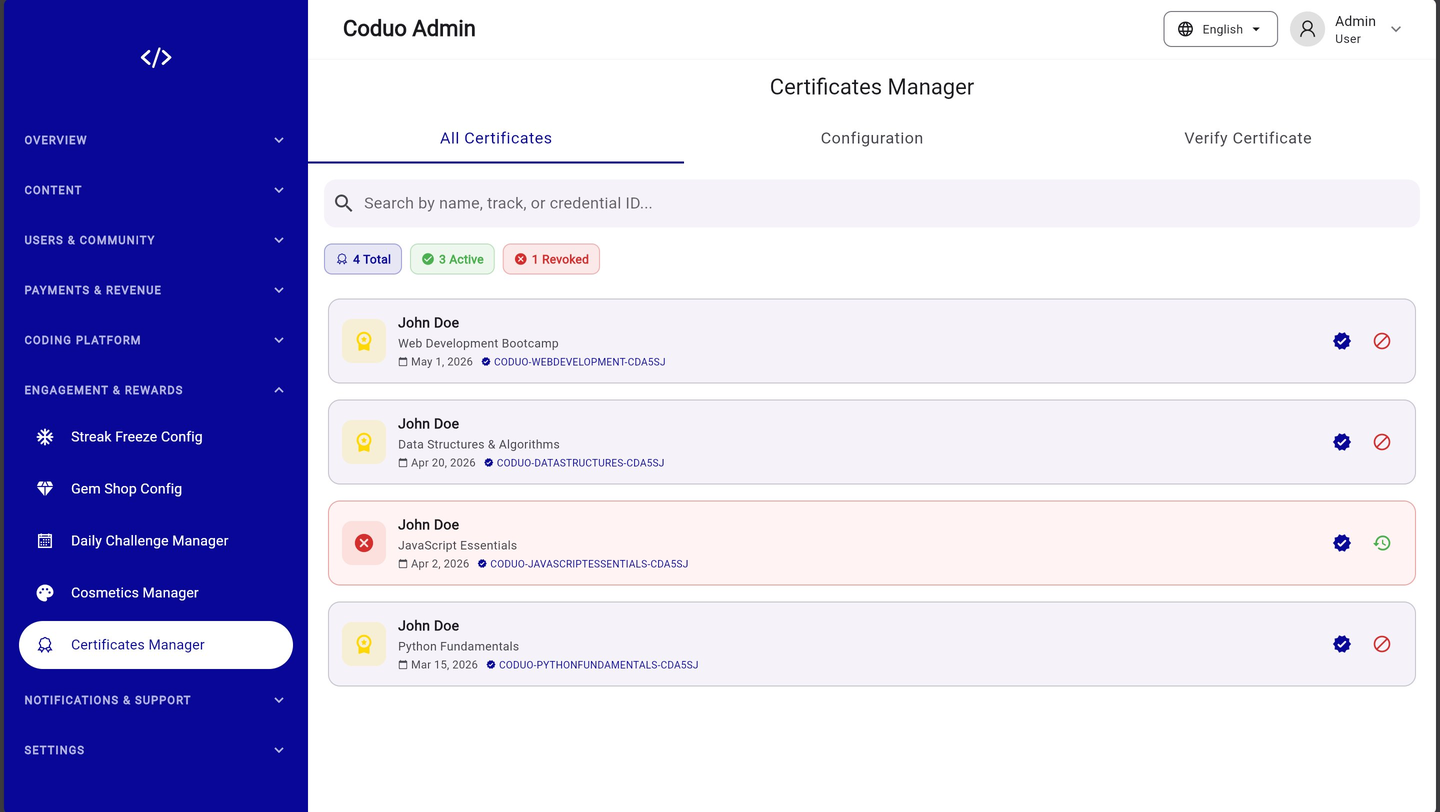Image resolution: width=1440 pixels, height=812 pixels.
Task: Click the award badge on Data Structures card
Action: tap(364, 442)
